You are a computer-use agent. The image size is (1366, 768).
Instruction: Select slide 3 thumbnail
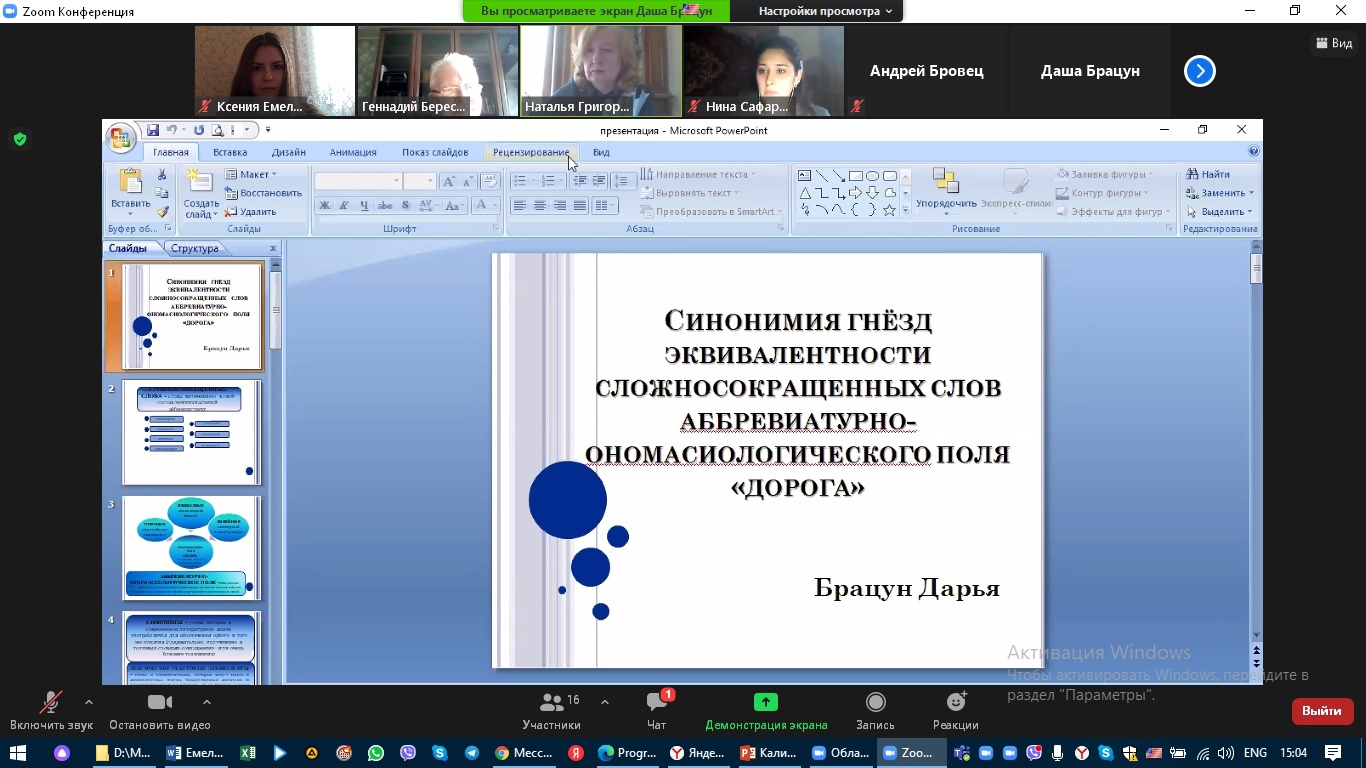coord(191,548)
